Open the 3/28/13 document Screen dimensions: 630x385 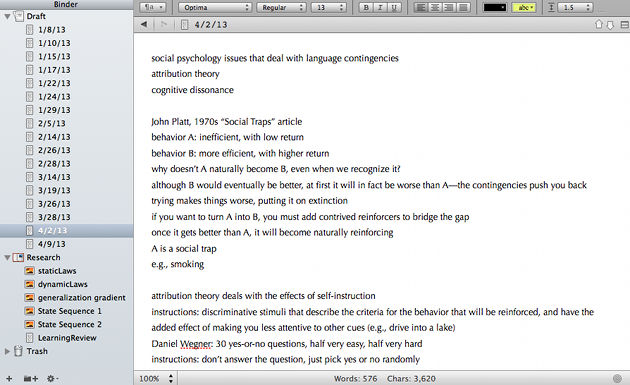click(54, 217)
